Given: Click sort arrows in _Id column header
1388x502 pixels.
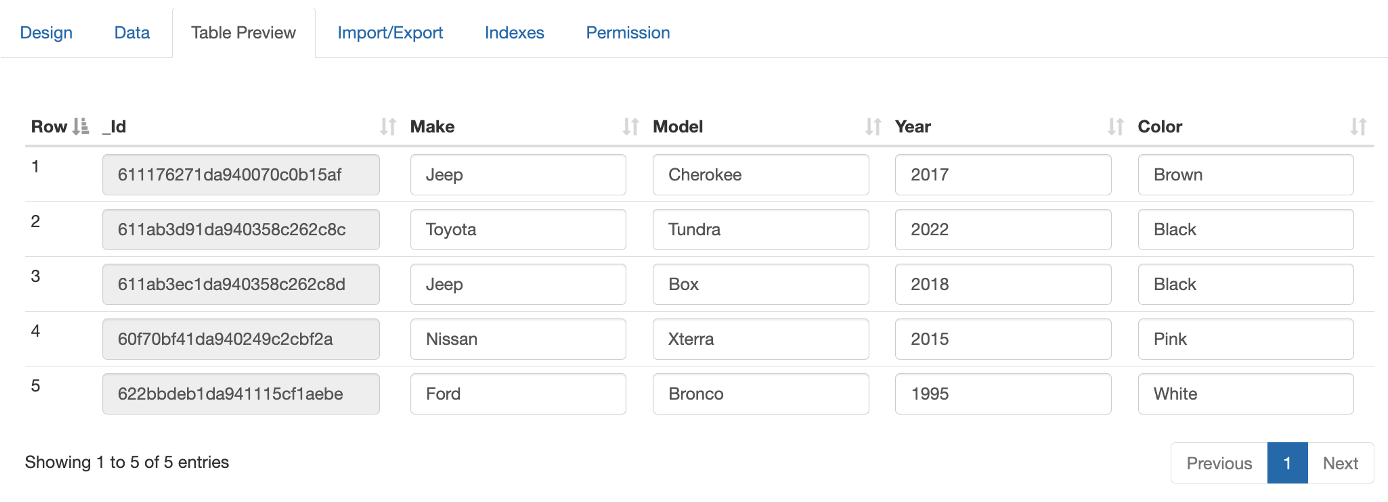Looking at the screenshot, I should [x=388, y=127].
